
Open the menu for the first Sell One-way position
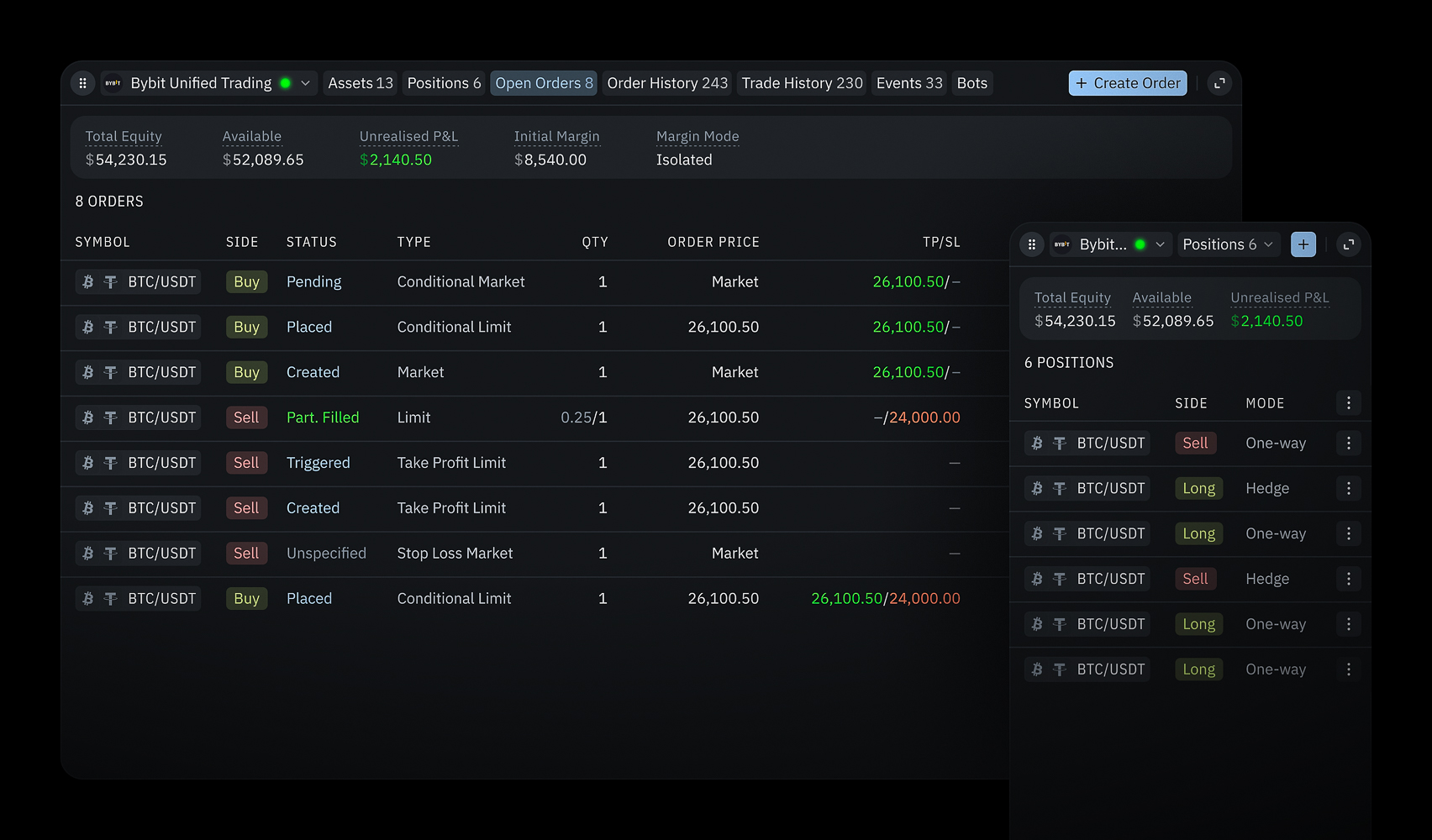click(1349, 444)
